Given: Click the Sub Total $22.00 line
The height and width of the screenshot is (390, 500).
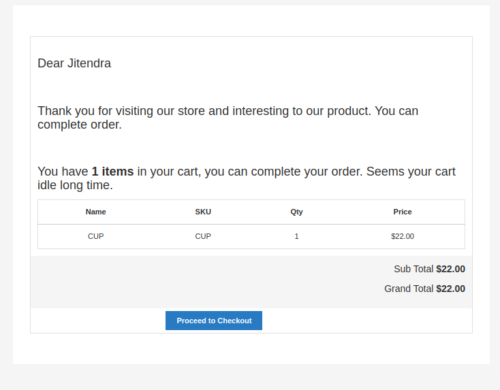Looking at the screenshot, I should click(x=429, y=269).
